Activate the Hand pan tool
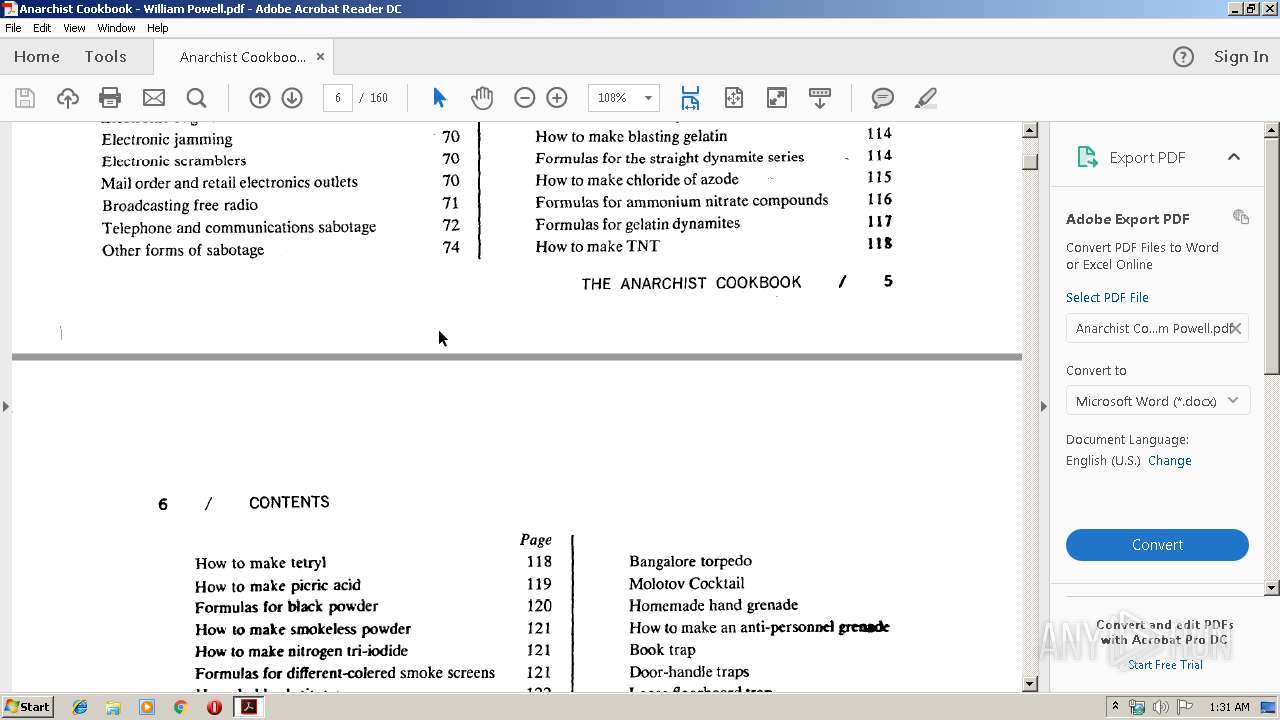Screen dimensions: 1280x720 [482, 98]
